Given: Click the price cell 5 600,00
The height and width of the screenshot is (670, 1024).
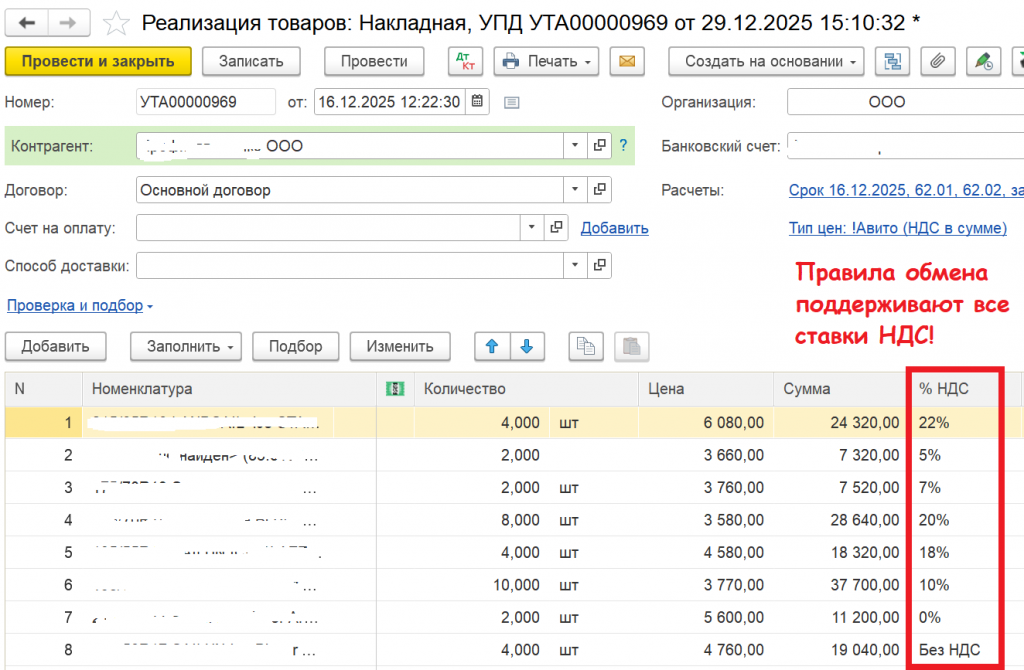Looking at the screenshot, I should [x=706, y=617].
